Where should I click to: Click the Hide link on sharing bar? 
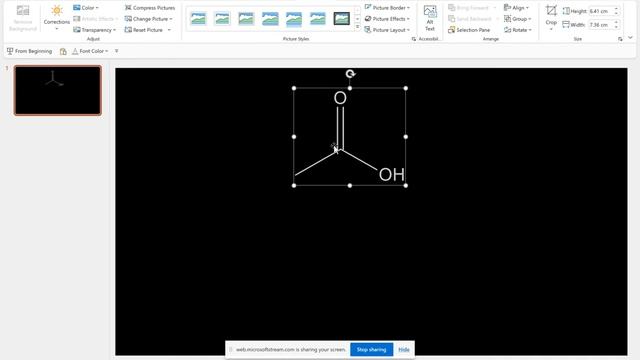(x=404, y=349)
